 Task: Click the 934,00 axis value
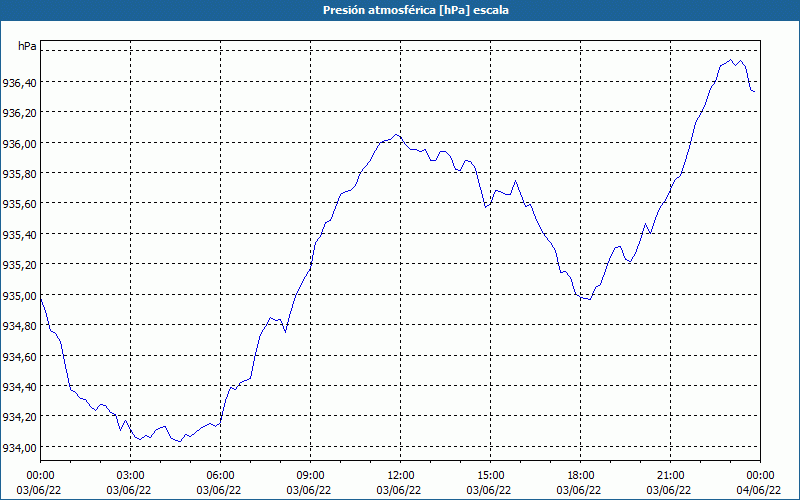pyautogui.click(x=19, y=448)
